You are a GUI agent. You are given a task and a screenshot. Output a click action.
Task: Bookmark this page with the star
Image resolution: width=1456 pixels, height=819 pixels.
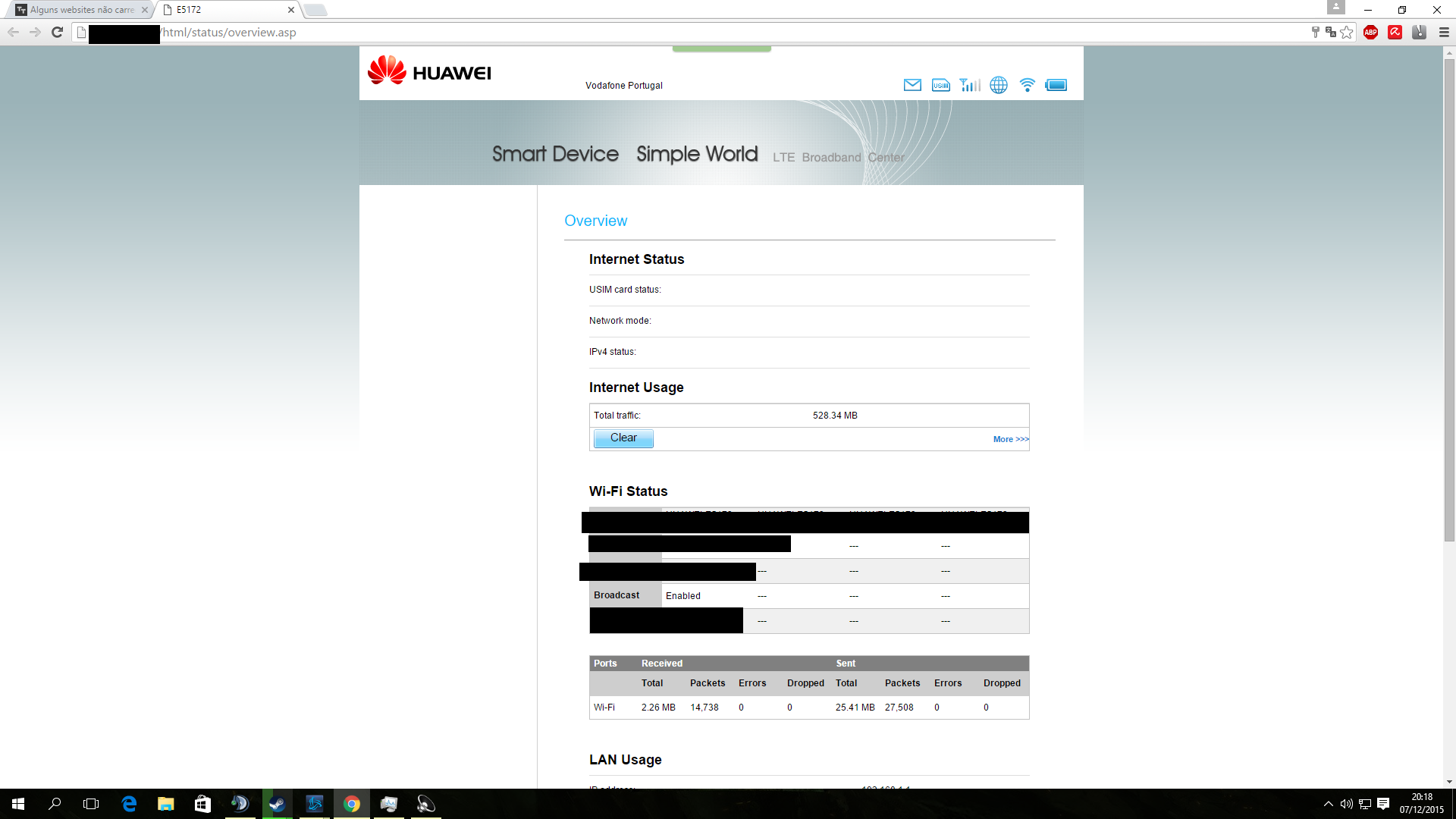point(1347,32)
